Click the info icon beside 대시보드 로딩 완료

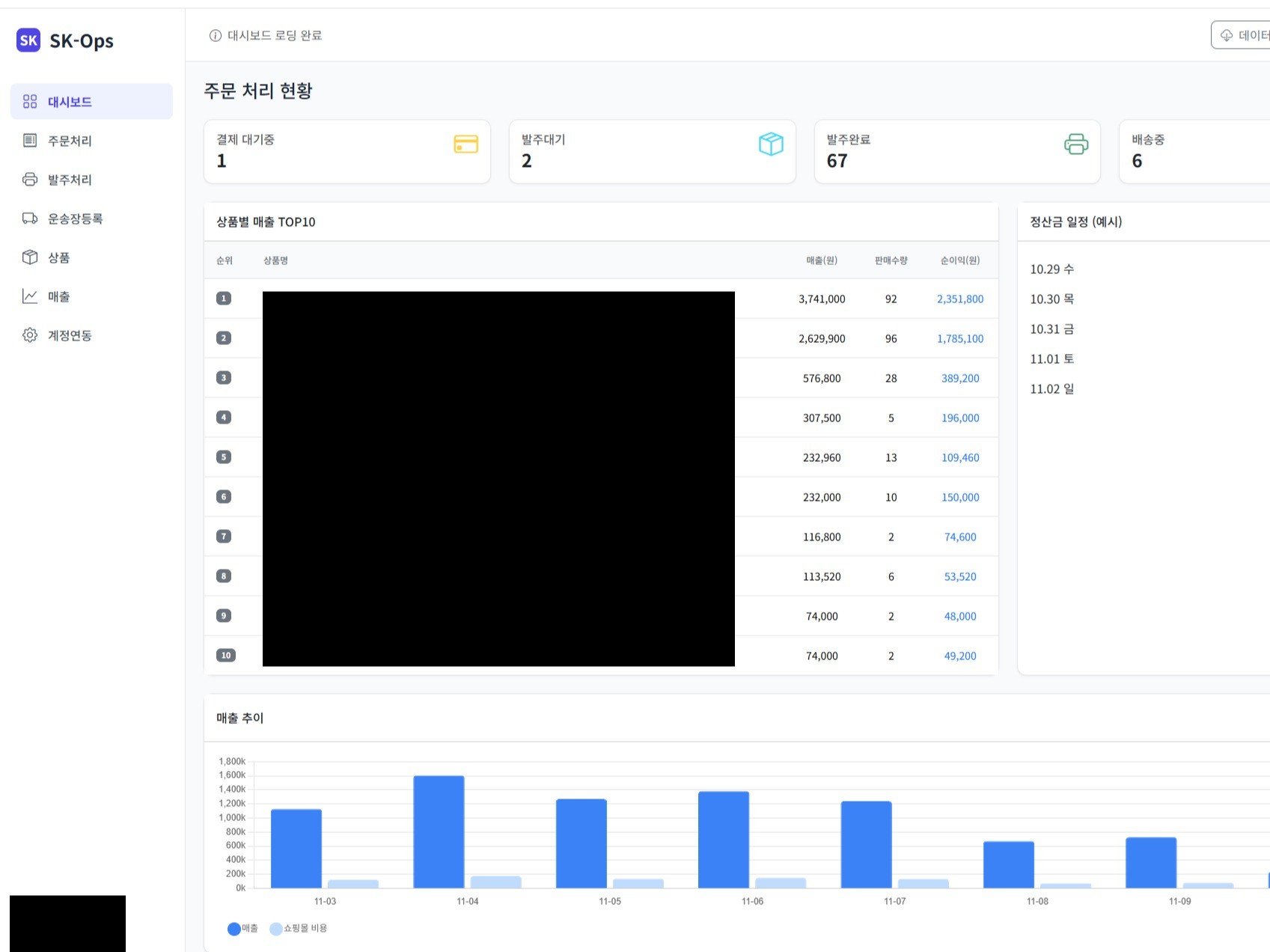tap(215, 35)
